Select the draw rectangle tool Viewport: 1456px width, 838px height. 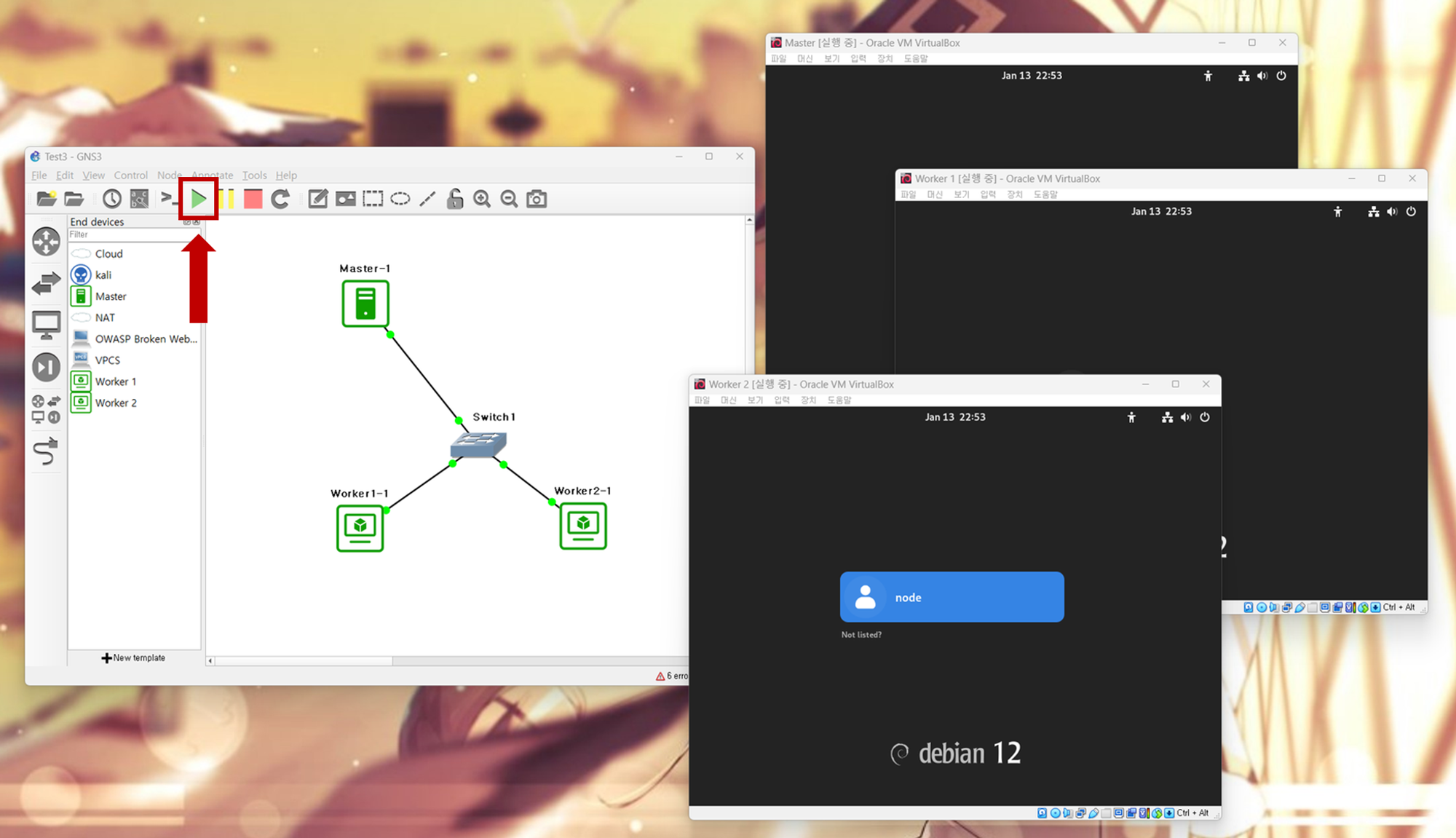coord(373,199)
